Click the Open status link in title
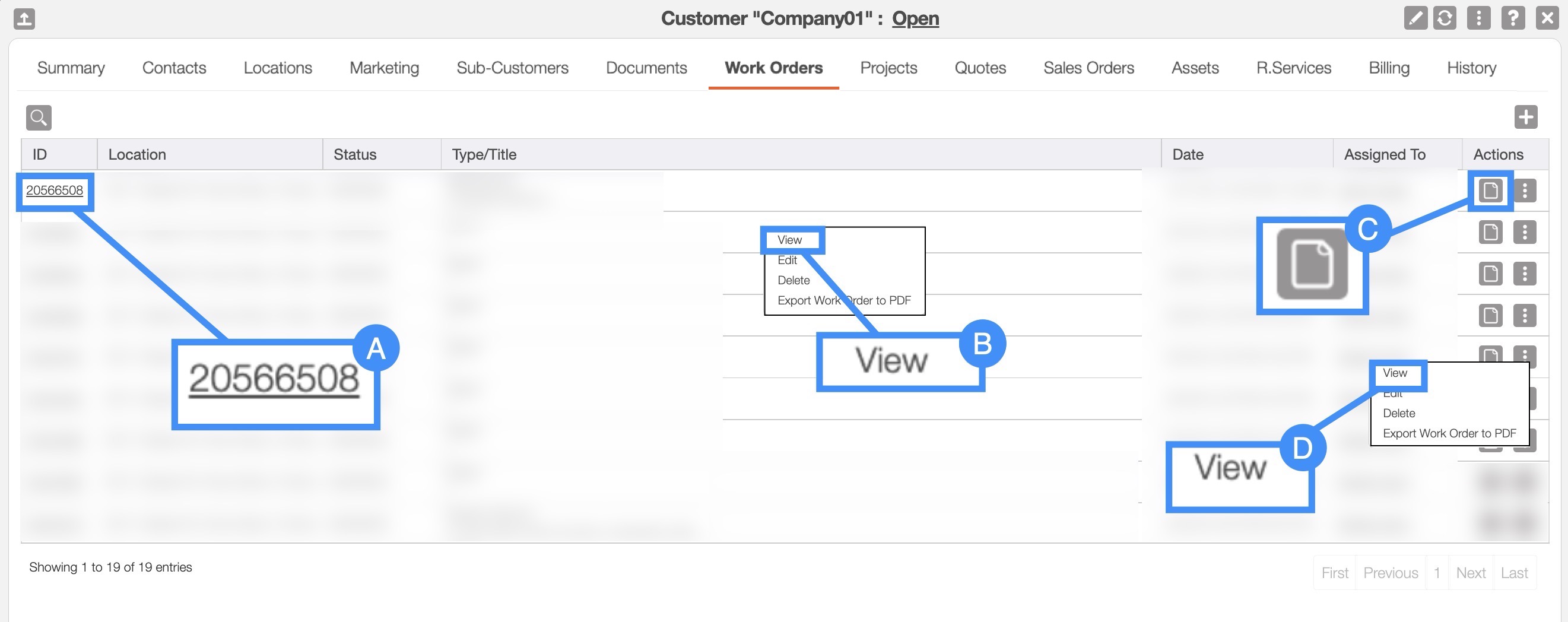This screenshot has width=1568, height=622. 915,18
